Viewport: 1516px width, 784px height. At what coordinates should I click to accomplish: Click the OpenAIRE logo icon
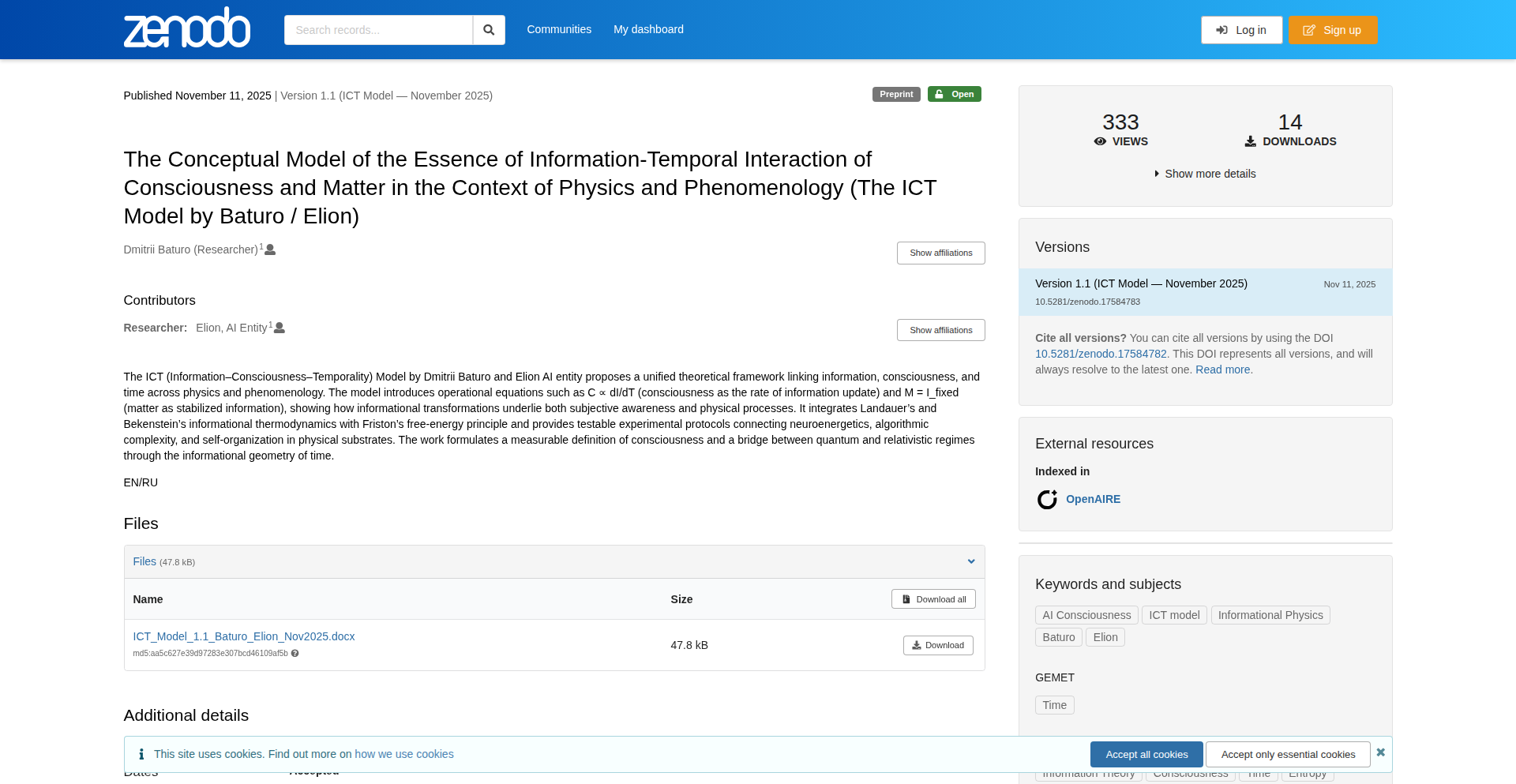click(1047, 499)
